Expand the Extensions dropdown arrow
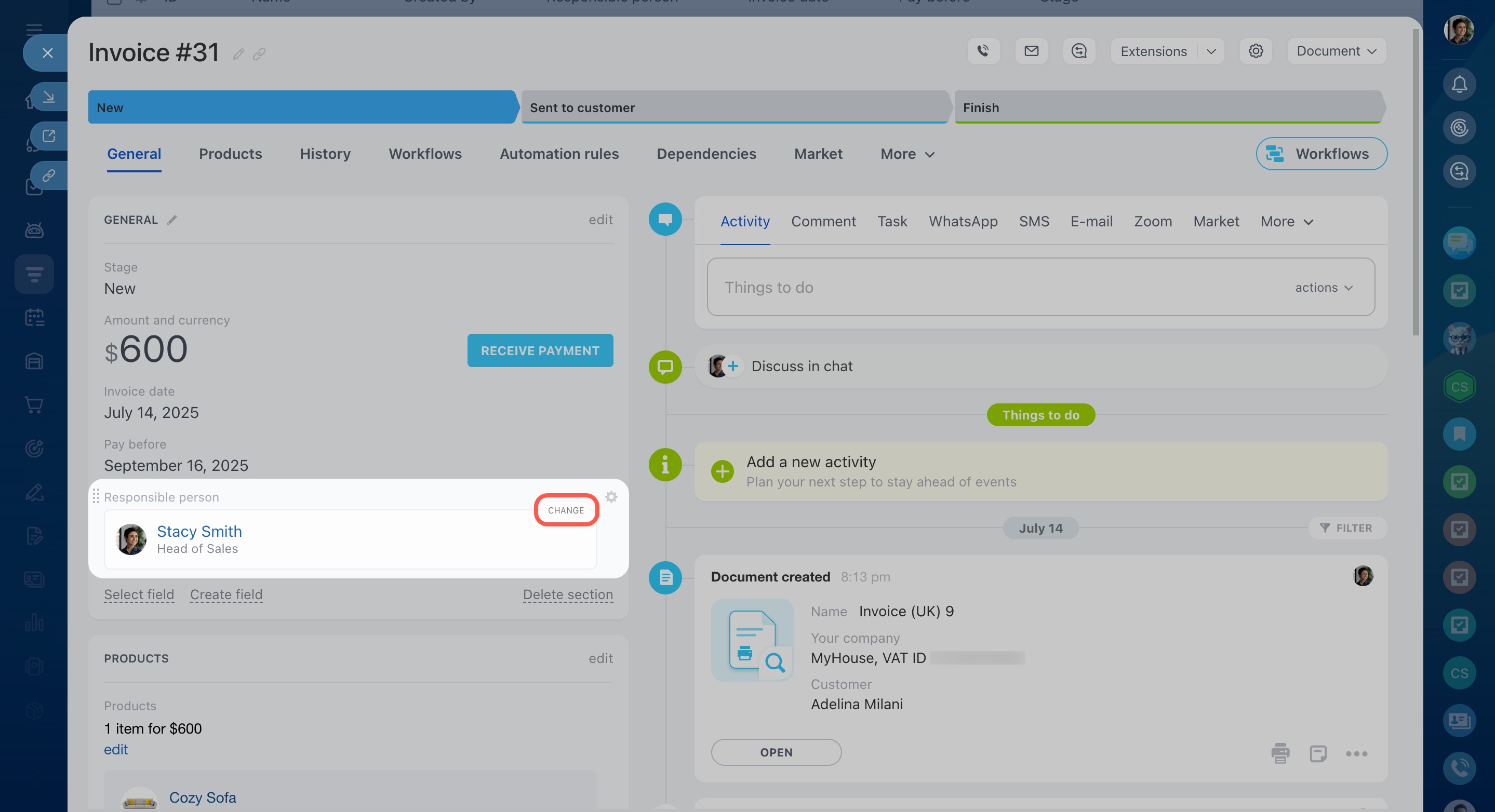The height and width of the screenshot is (812, 1495). coord(1211,51)
